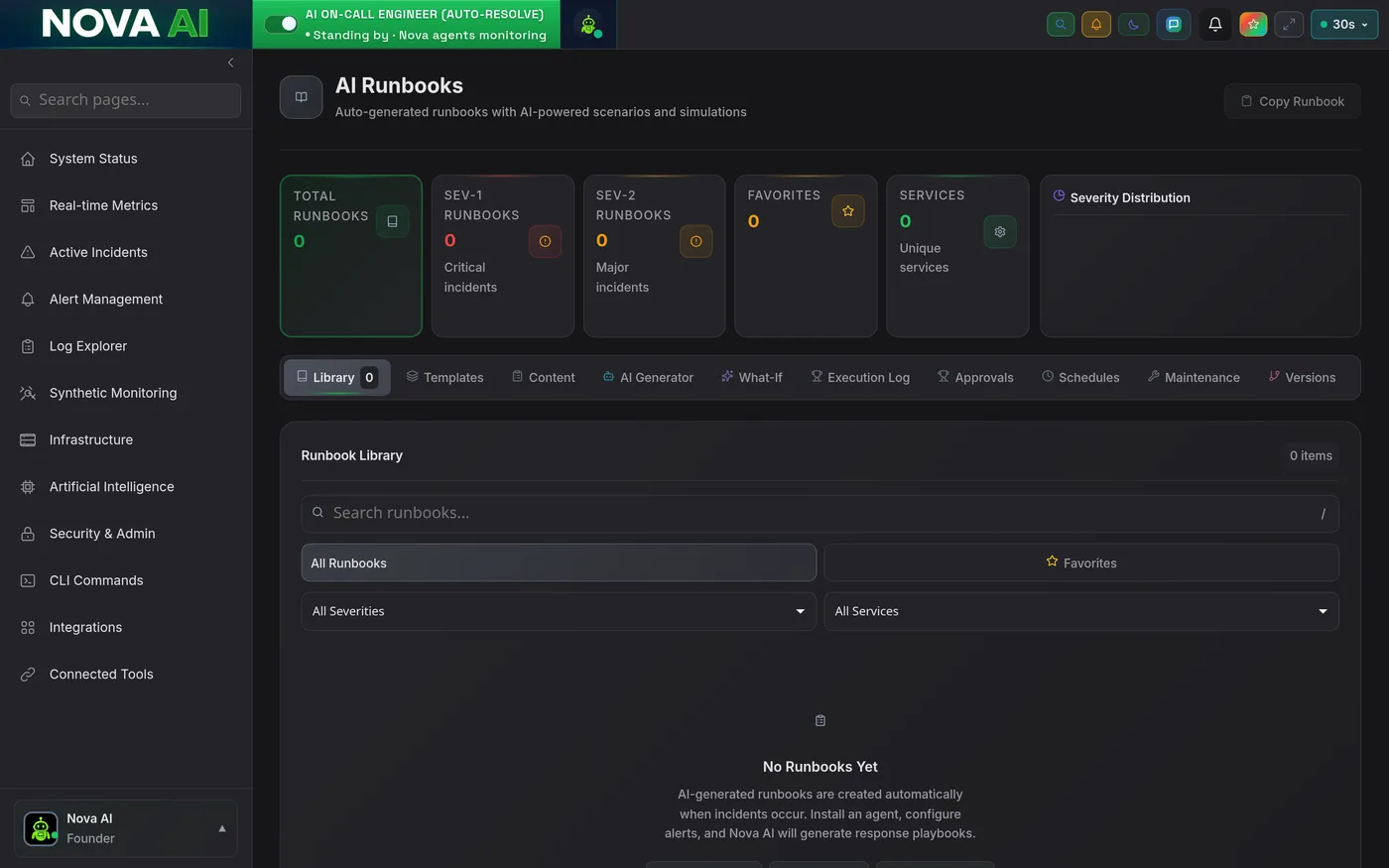
Task: Toggle the AI On-Call Engineer auto-resolve switch
Action: [282, 24]
